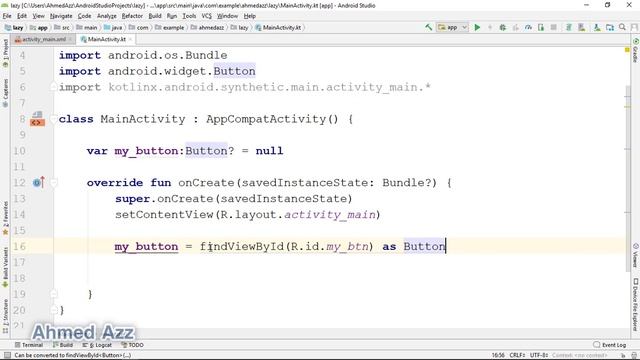
Task: Open the Event Log
Action: point(610,345)
